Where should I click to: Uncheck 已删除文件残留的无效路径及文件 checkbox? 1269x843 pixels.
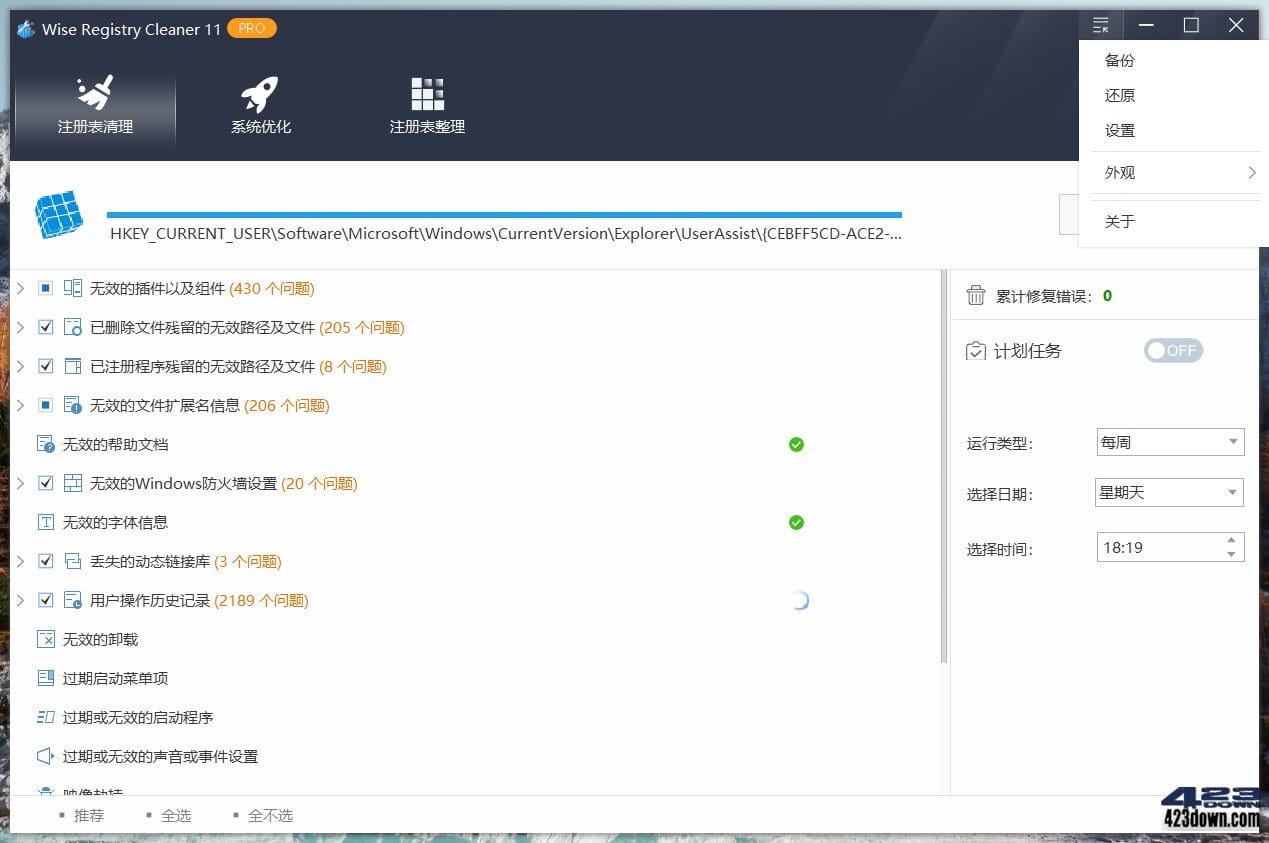[45, 327]
